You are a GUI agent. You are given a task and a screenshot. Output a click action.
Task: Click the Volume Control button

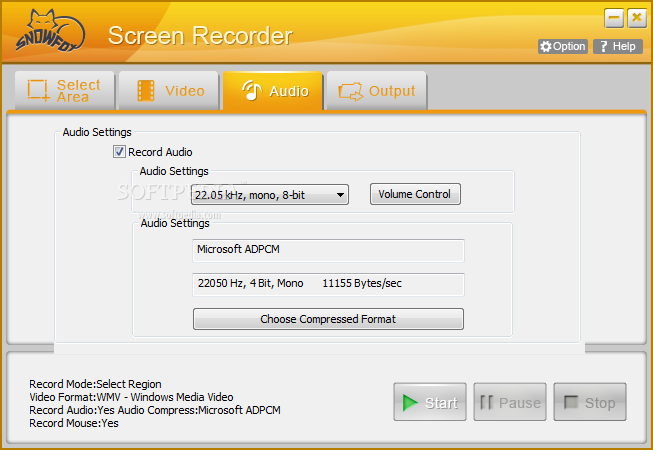coord(415,194)
